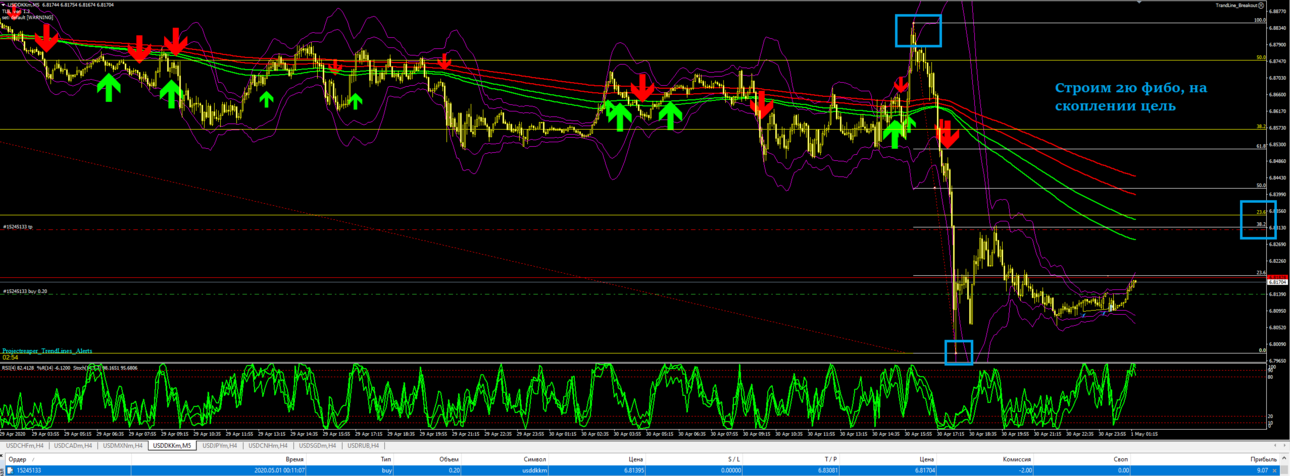Close order 15245133 with the x button

click(1274, 470)
